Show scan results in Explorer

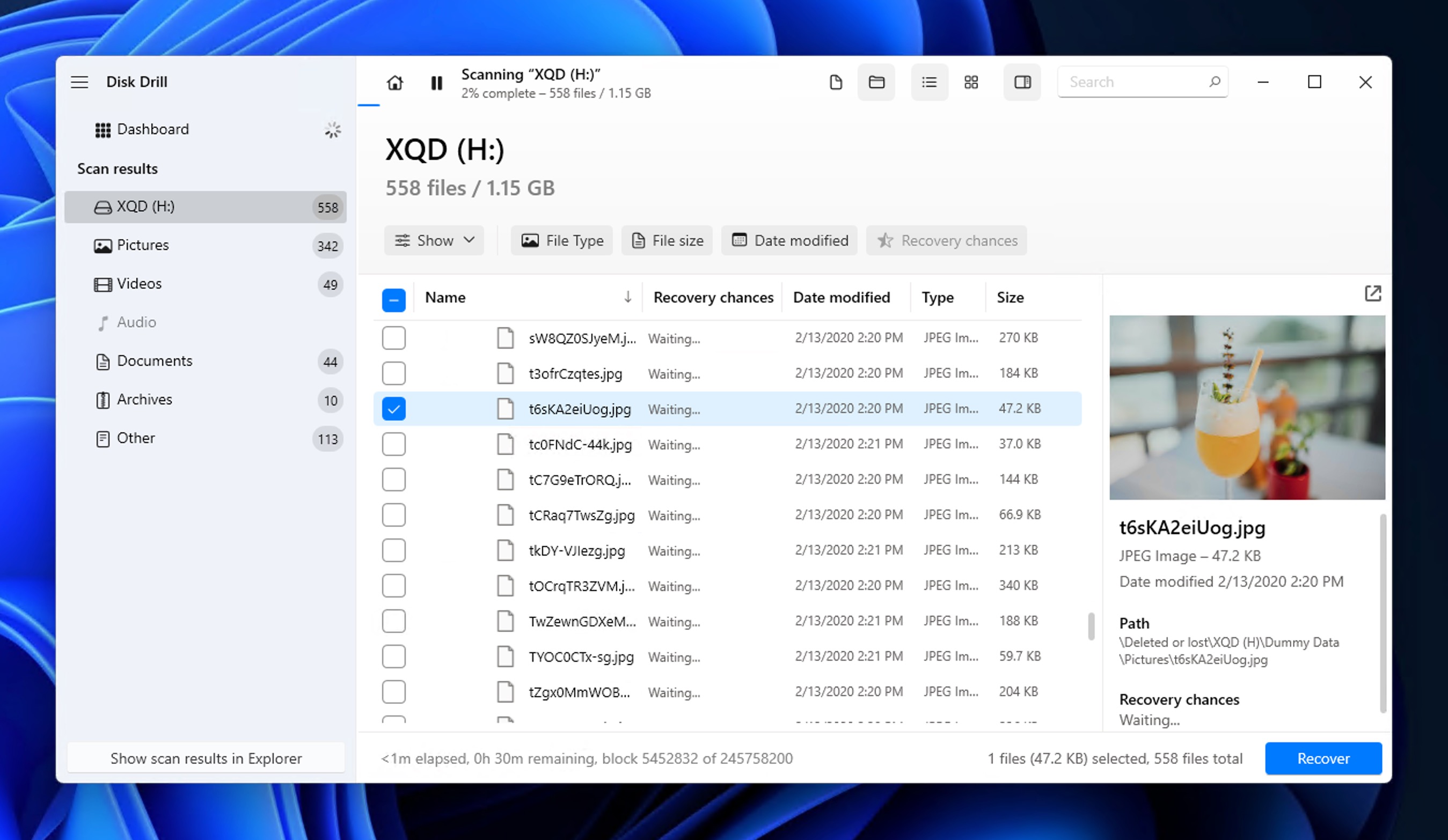tap(206, 758)
